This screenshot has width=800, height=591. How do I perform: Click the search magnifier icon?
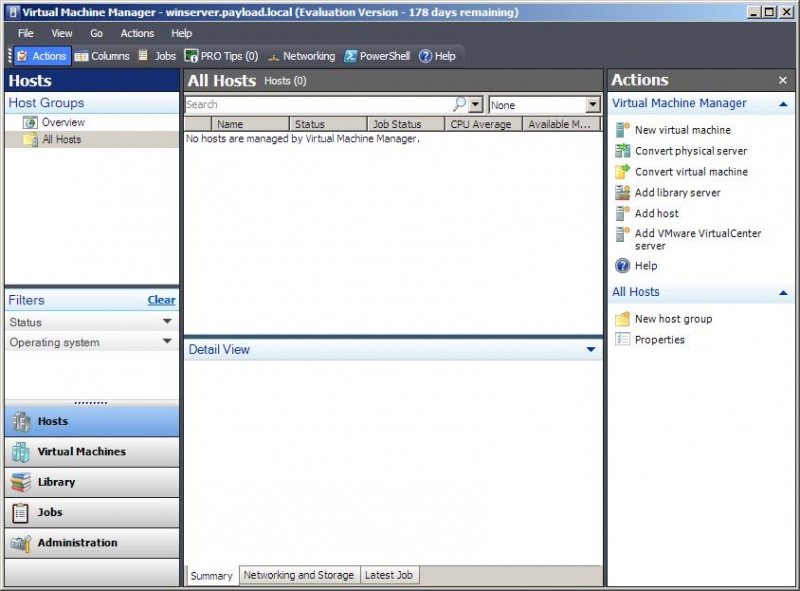(460, 104)
